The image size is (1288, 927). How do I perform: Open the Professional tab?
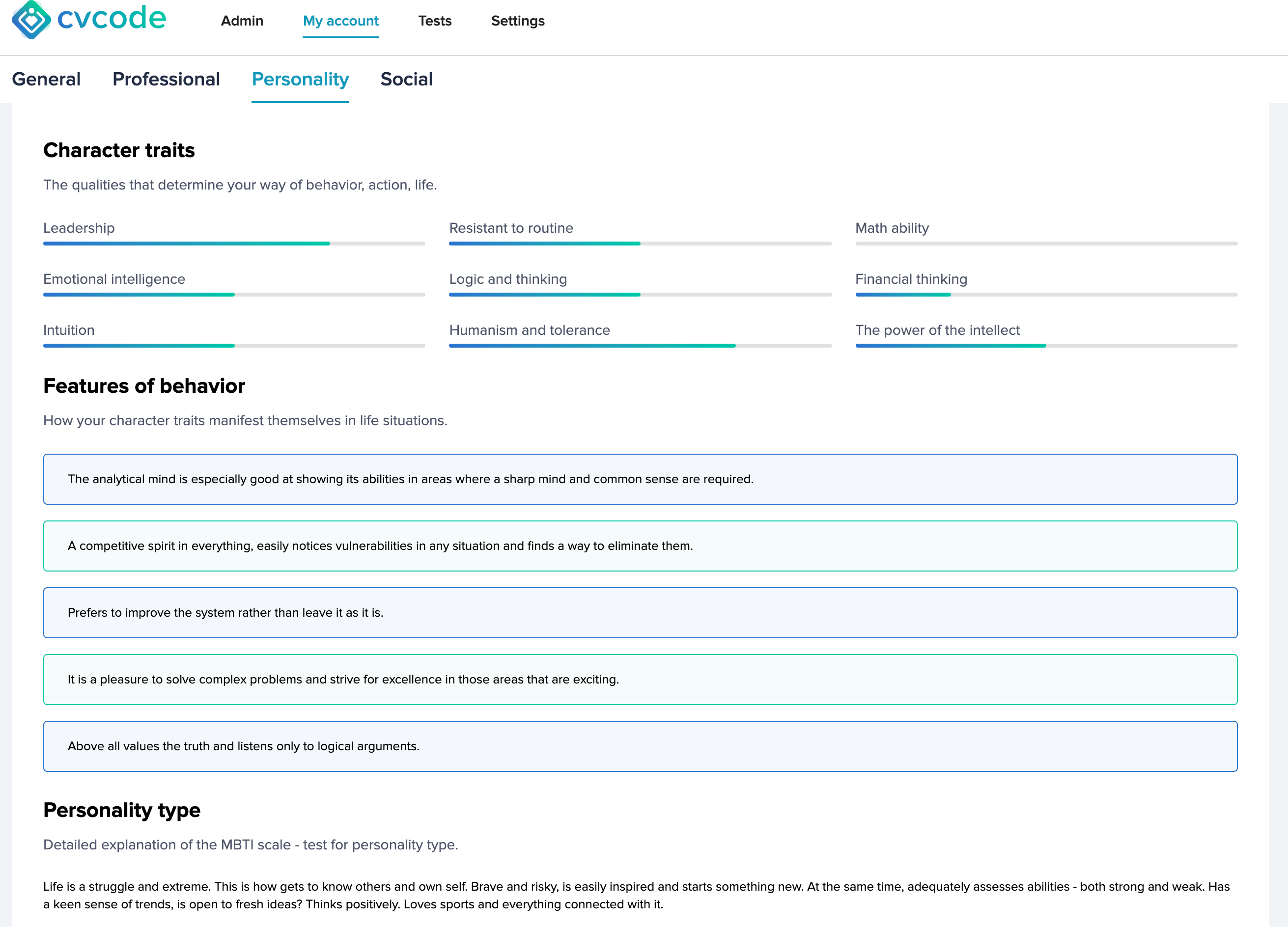167,80
